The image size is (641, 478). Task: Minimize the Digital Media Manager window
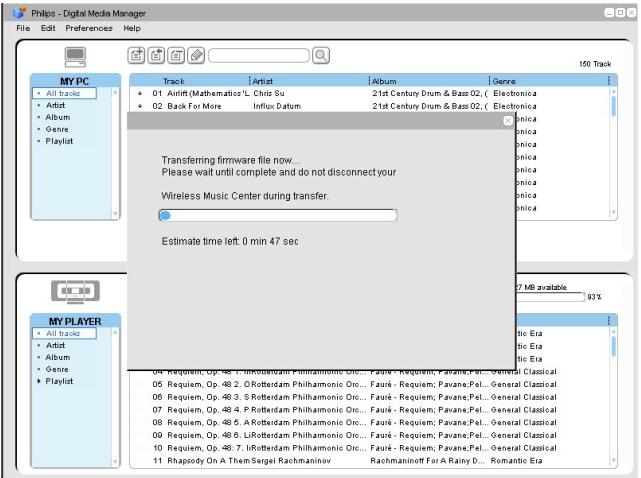tap(609, 13)
